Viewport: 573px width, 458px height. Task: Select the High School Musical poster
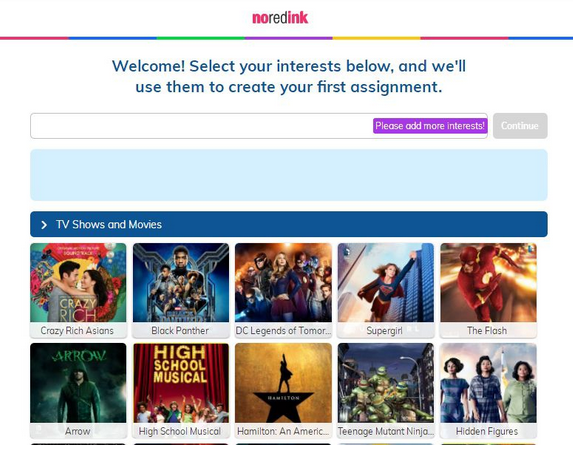181,391
